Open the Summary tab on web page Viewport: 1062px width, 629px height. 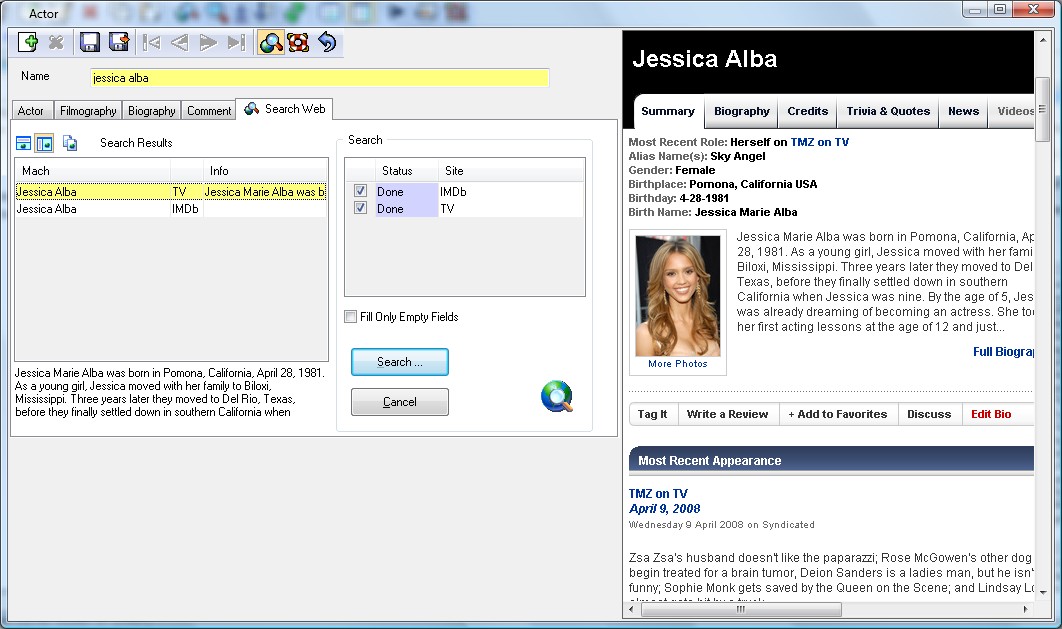(x=668, y=111)
